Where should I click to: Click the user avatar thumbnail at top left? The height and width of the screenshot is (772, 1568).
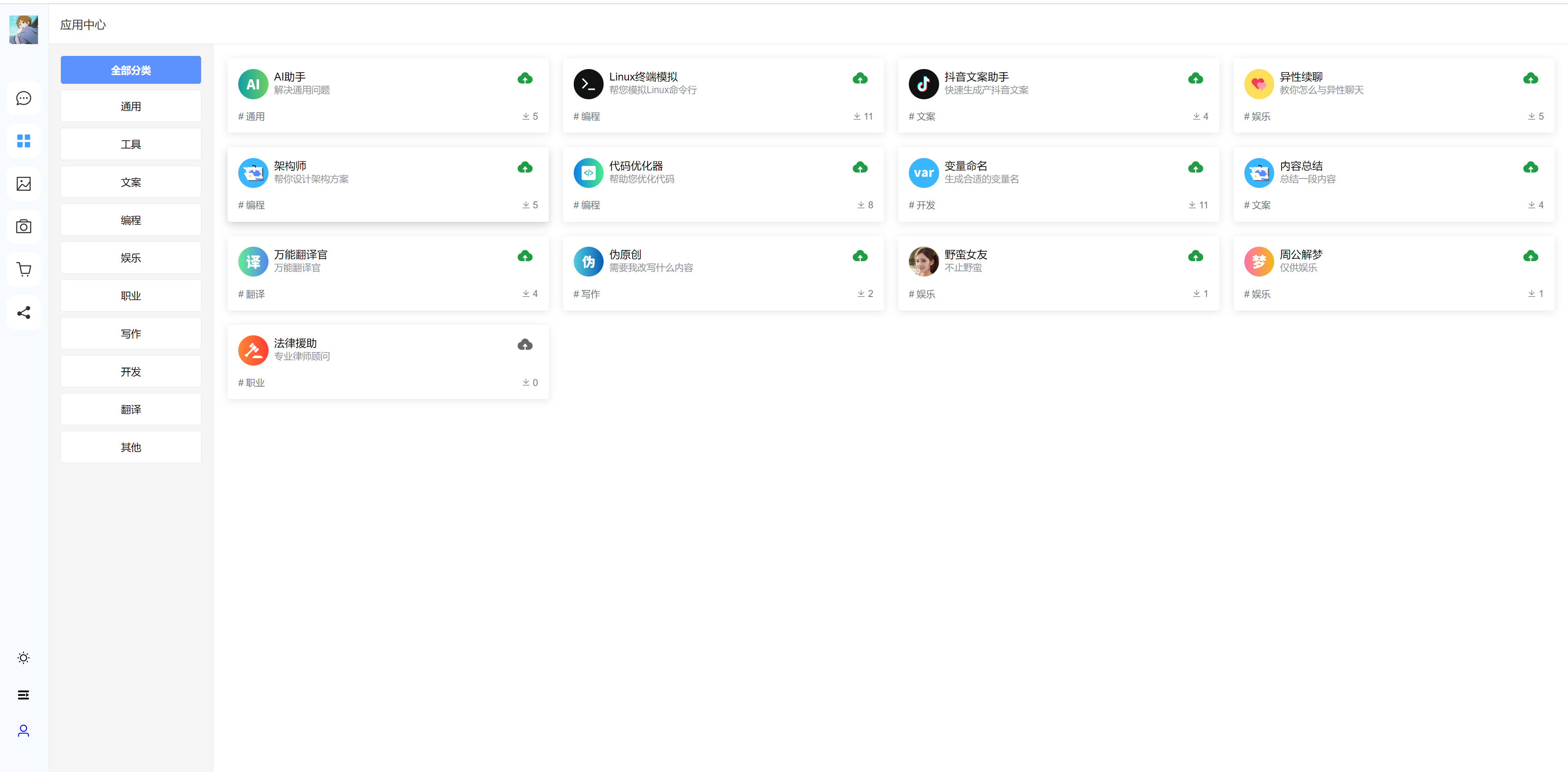24,29
